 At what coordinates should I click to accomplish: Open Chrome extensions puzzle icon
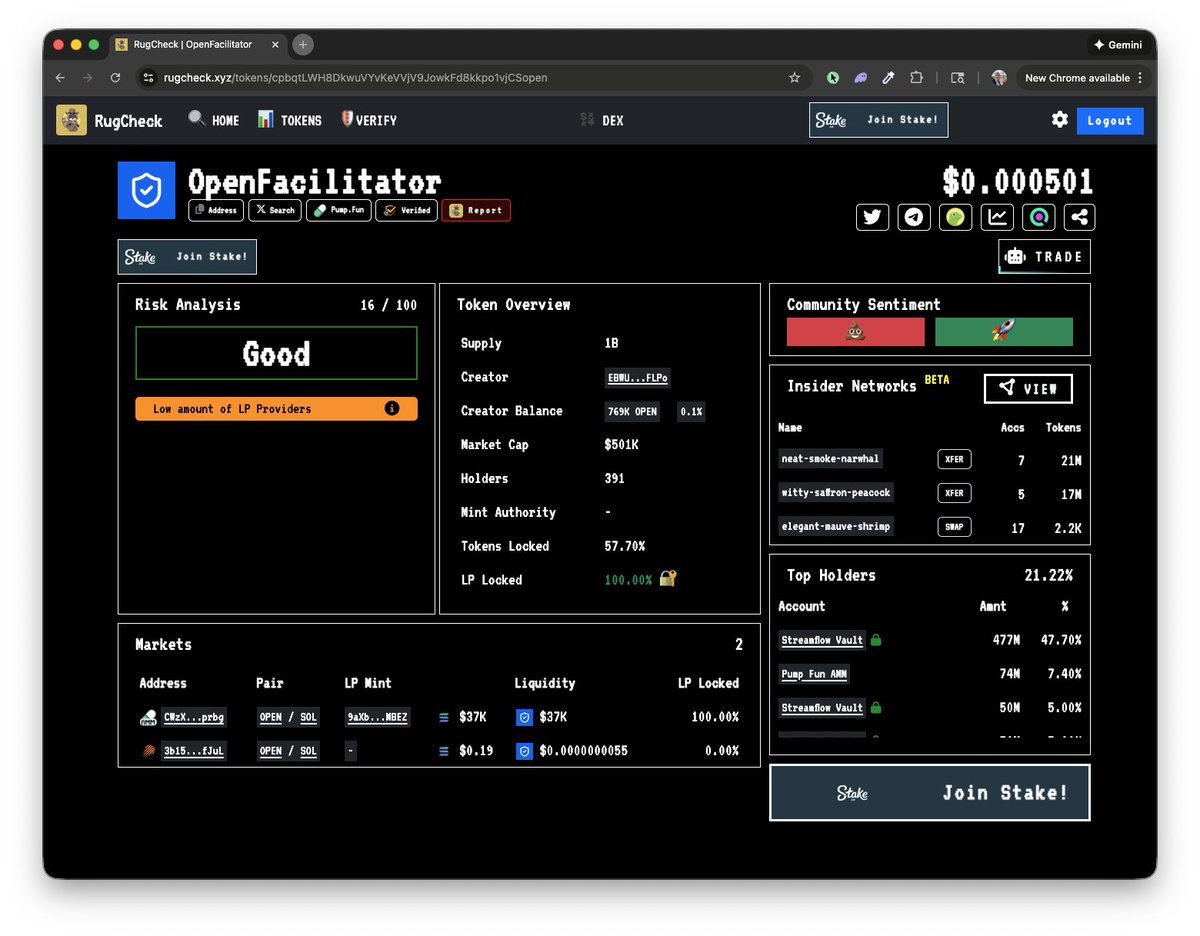[916, 77]
